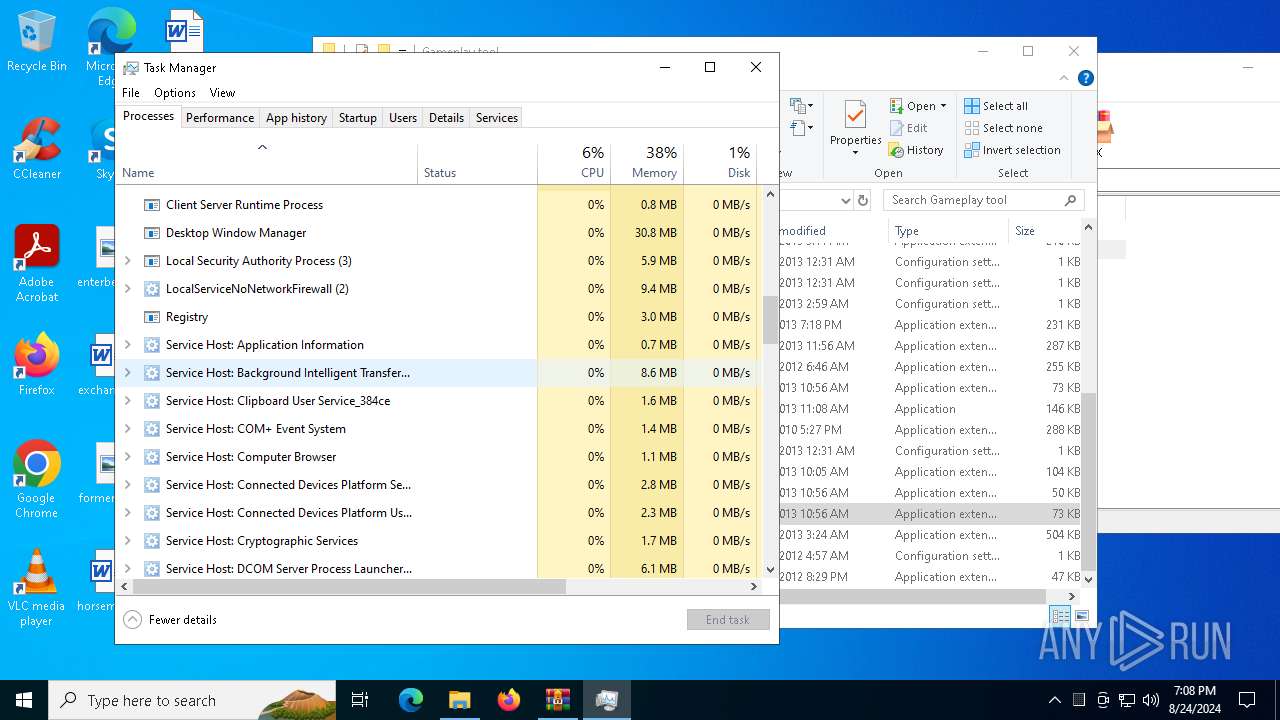Click the Client Server Runtime Process icon
This screenshot has width=1280, height=720.
point(152,205)
